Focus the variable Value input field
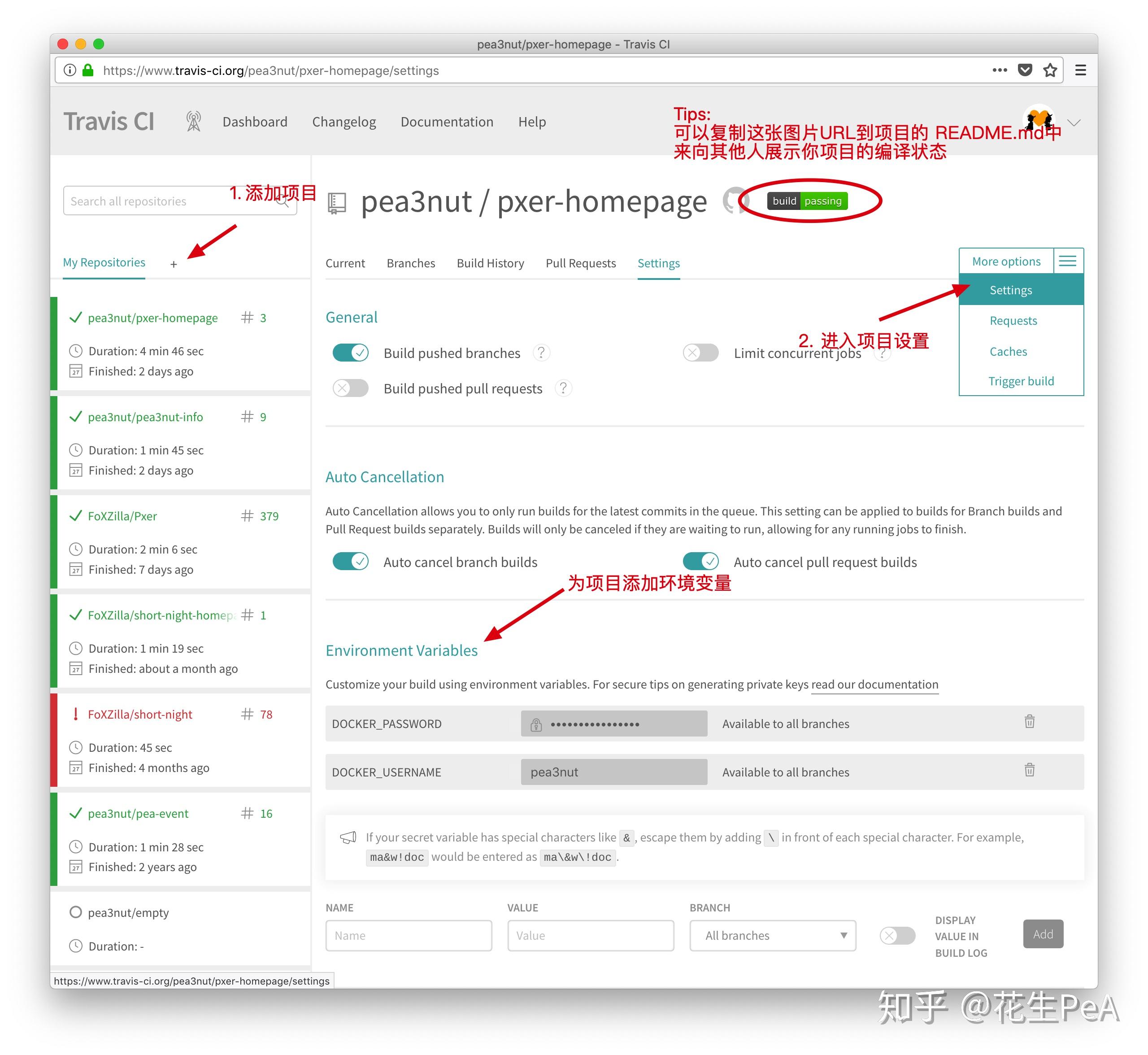The image size is (1148, 1055). pos(590,936)
